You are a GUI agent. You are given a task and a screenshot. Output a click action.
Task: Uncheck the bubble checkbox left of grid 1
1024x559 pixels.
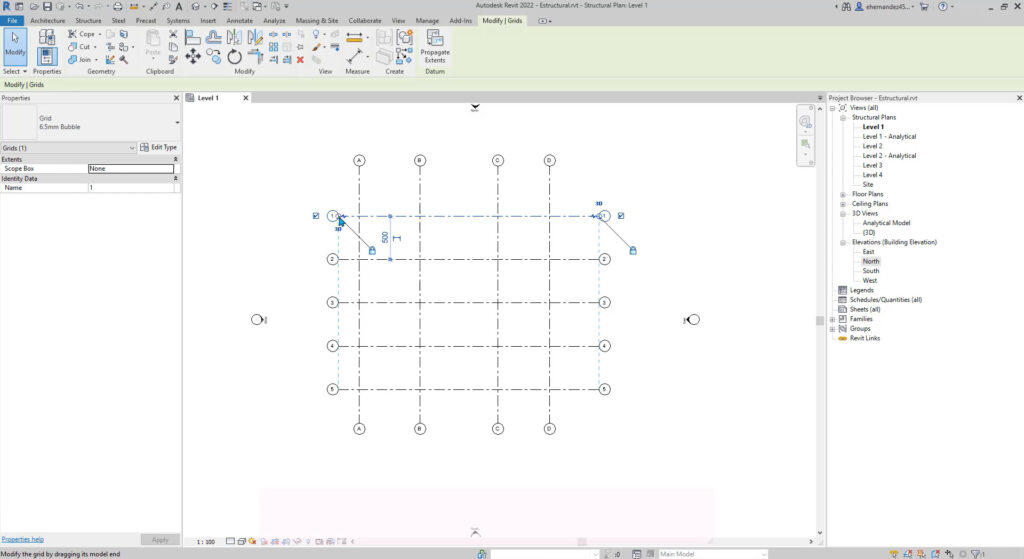point(316,216)
